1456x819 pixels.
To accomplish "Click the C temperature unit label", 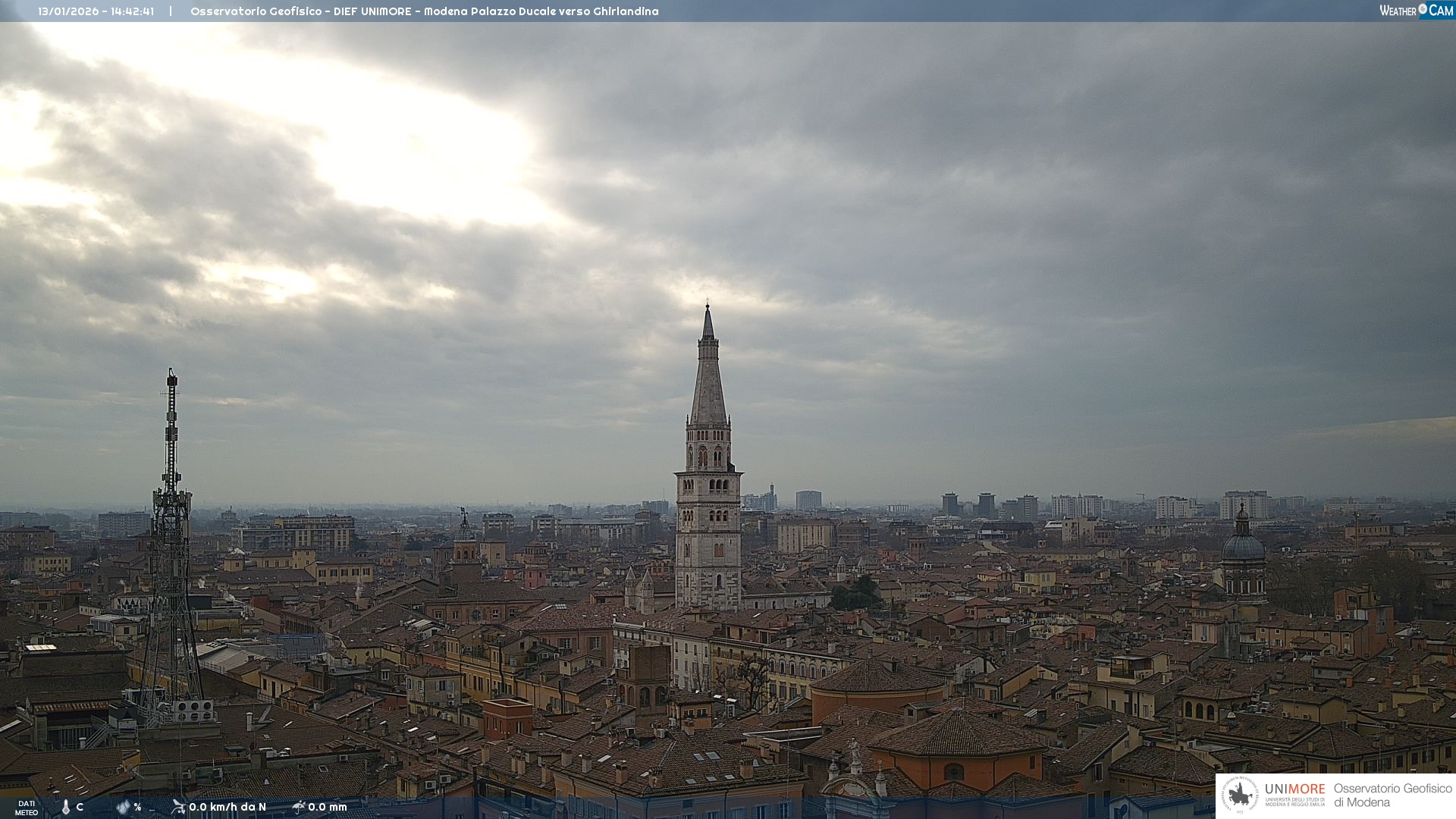I will pos(80,807).
